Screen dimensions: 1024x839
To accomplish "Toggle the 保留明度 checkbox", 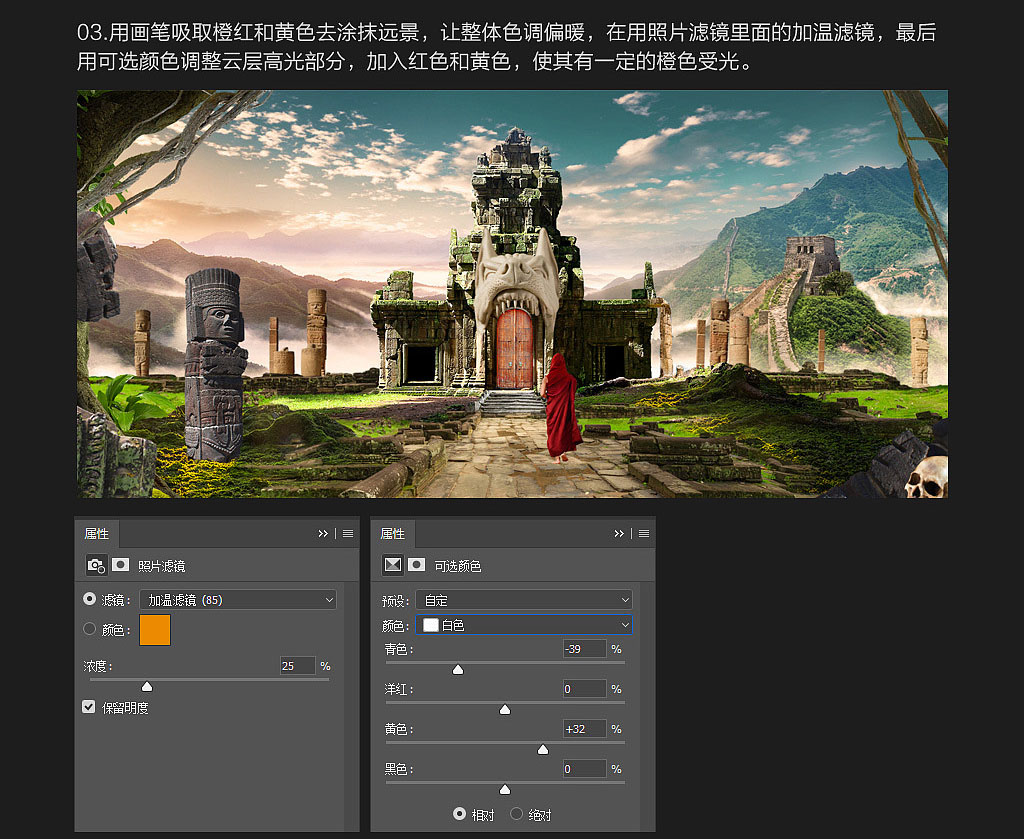I will coord(89,707).
